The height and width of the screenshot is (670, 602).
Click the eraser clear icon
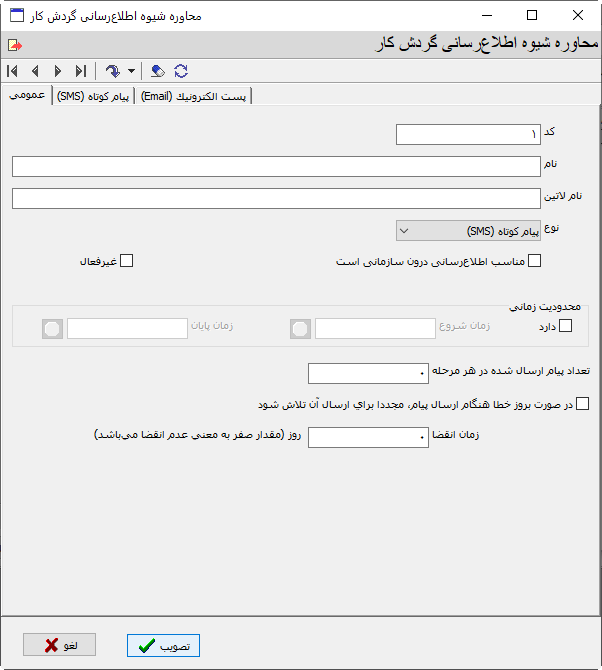[158, 71]
